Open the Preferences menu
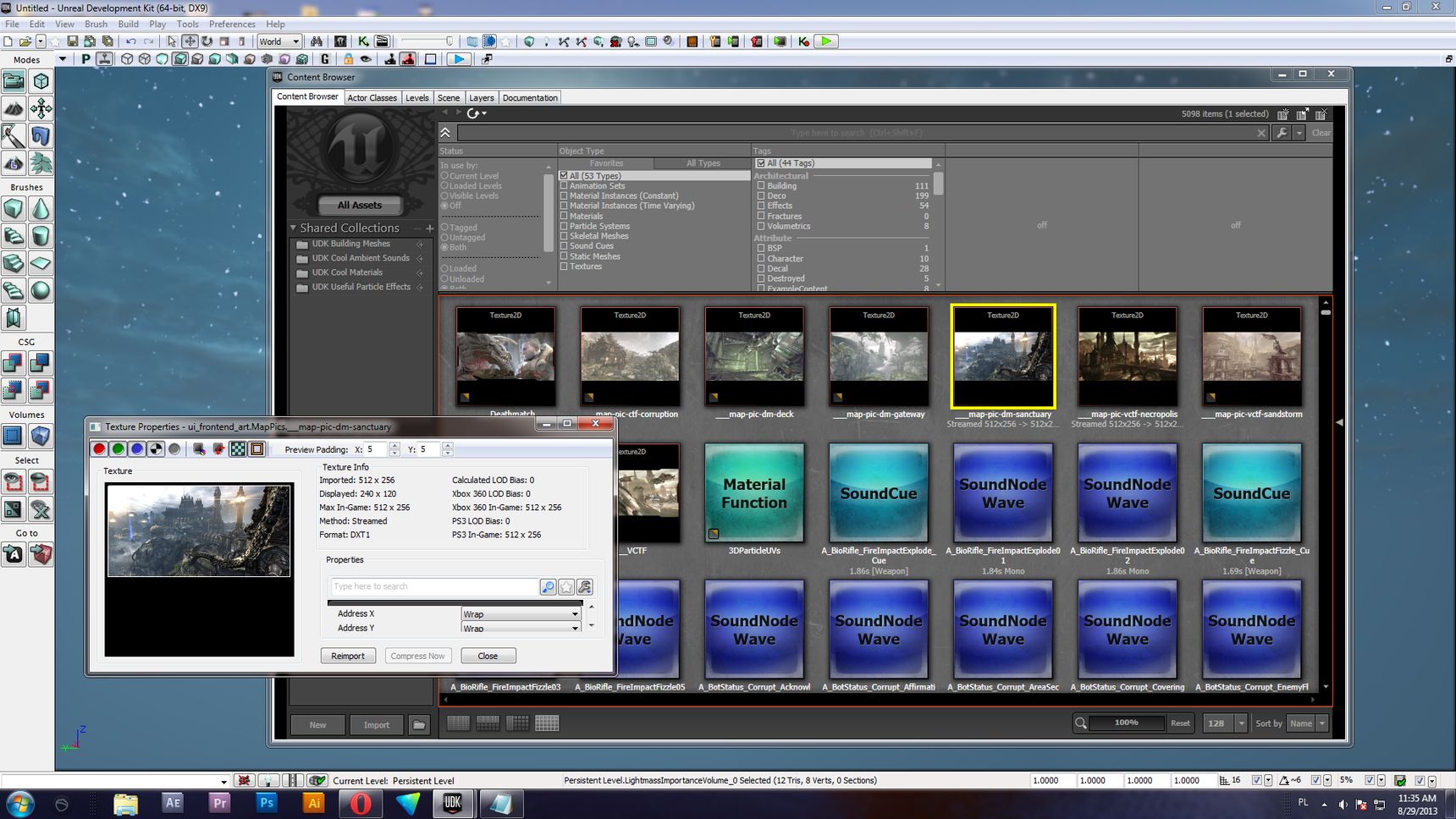 click(x=232, y=24)
